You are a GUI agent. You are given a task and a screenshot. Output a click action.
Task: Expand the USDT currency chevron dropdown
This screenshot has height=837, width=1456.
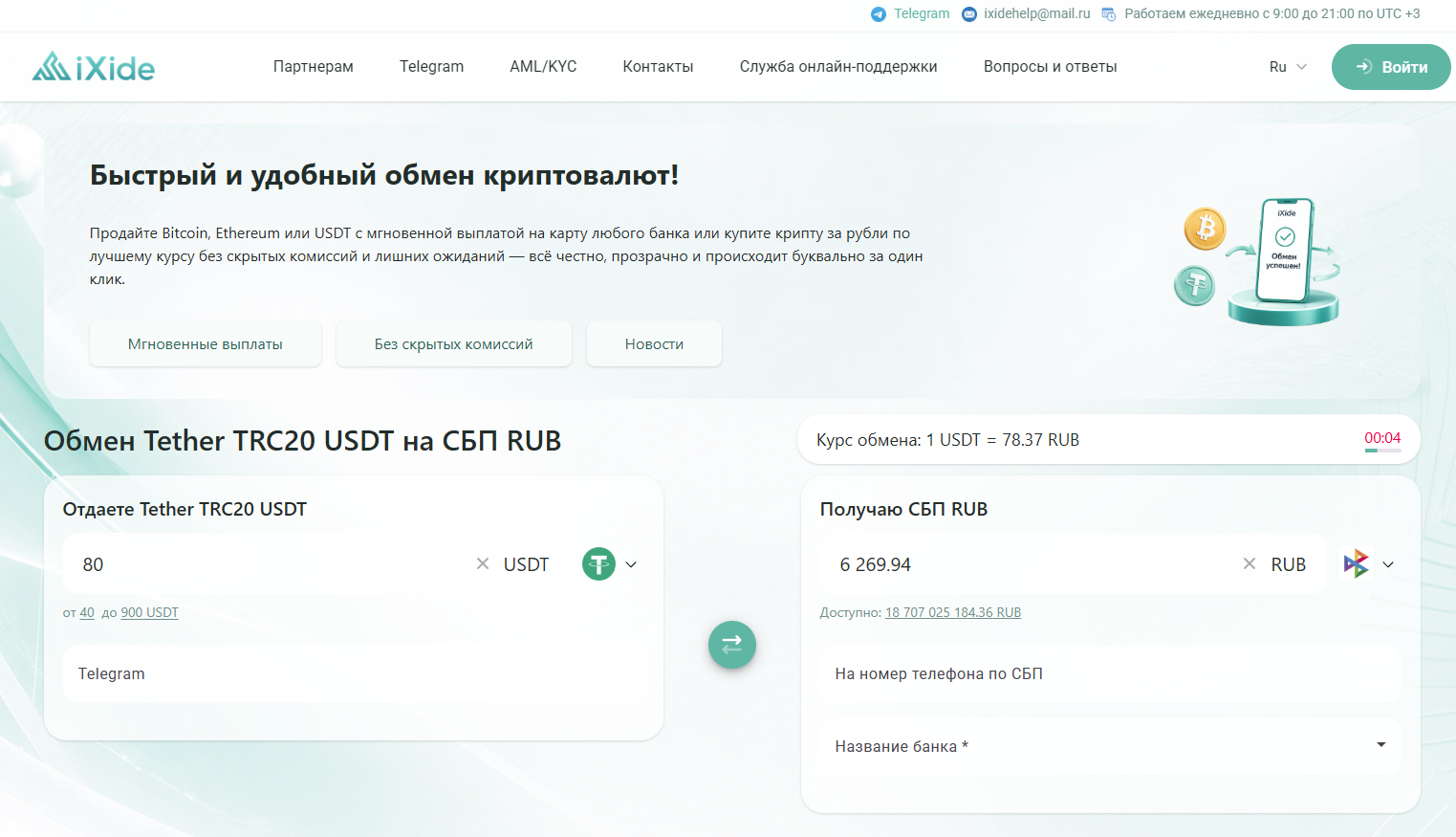pos(632,564)
